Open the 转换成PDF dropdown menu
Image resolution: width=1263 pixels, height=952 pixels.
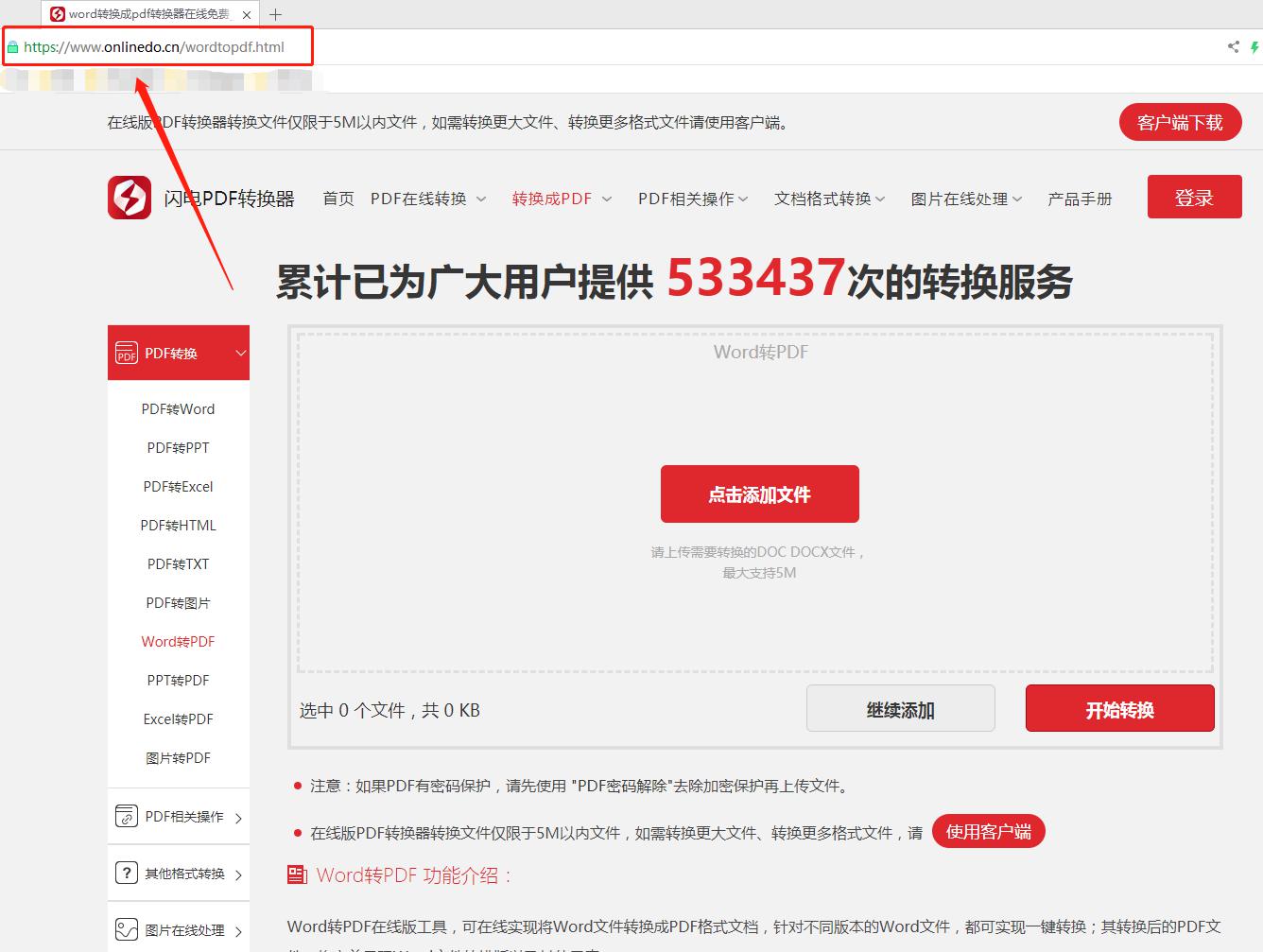(x=562, y=199)
